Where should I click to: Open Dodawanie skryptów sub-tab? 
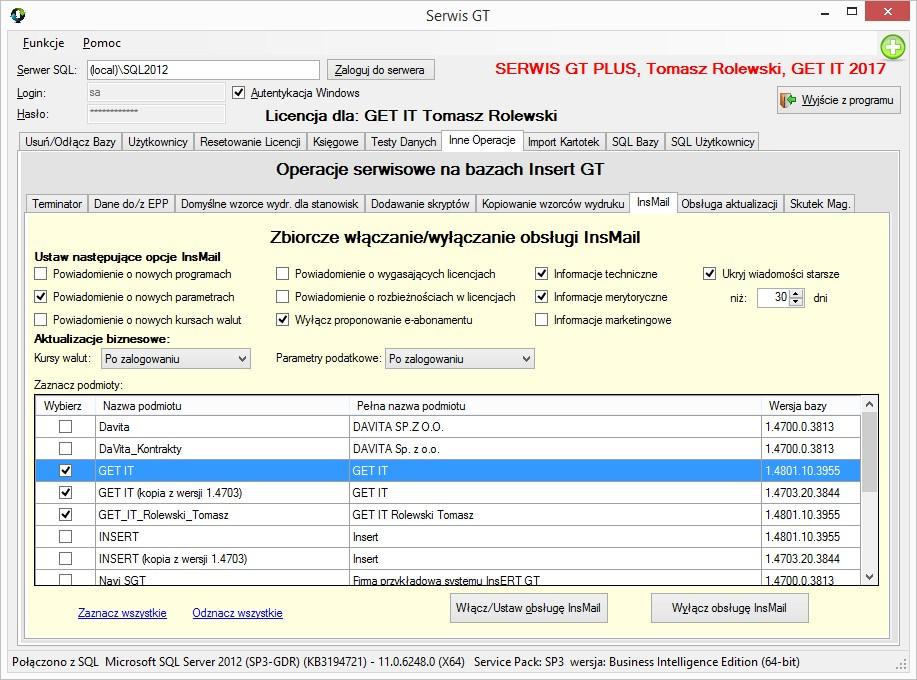[420, 203]
